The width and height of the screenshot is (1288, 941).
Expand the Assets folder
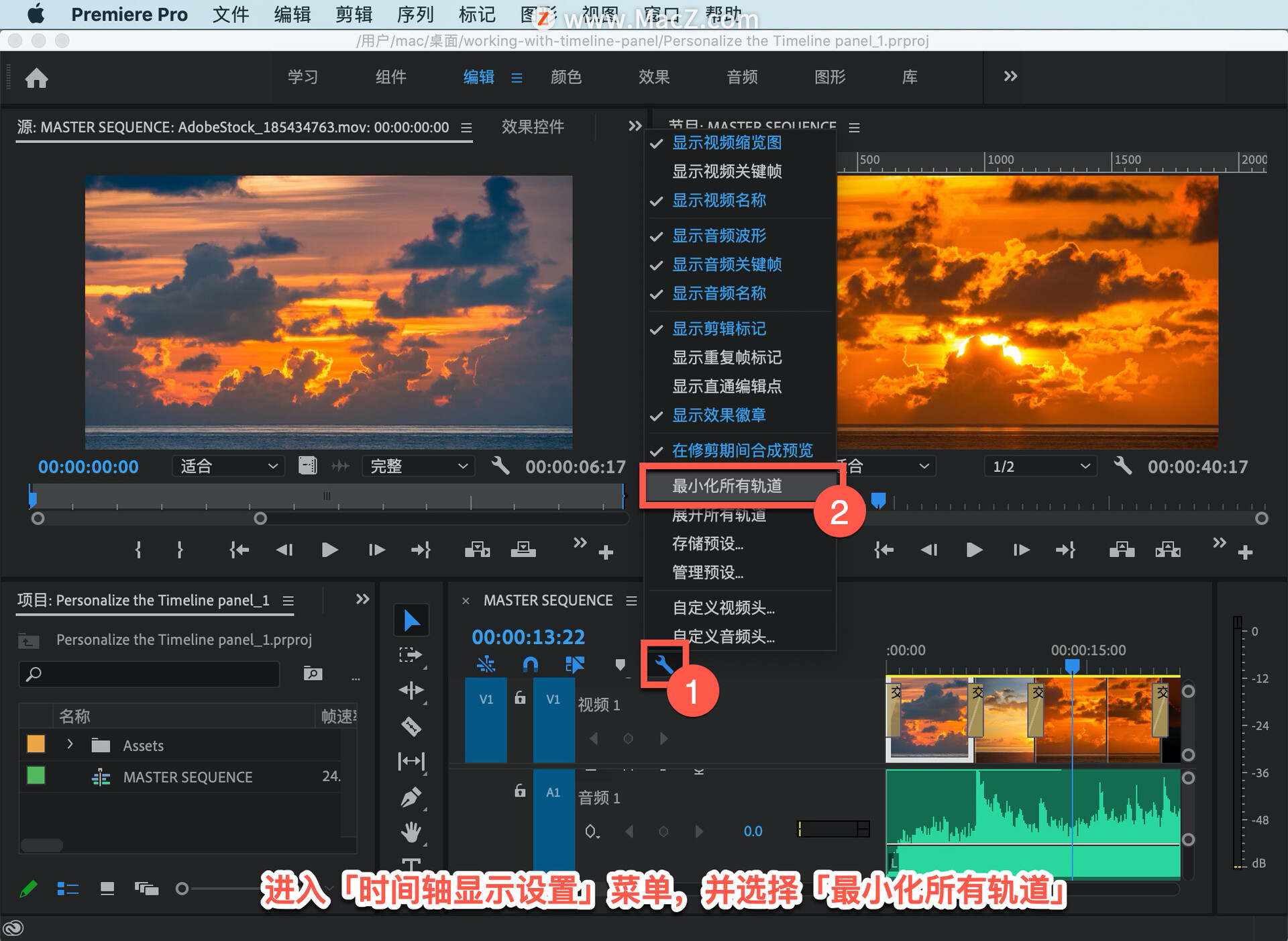pos(70,744)
